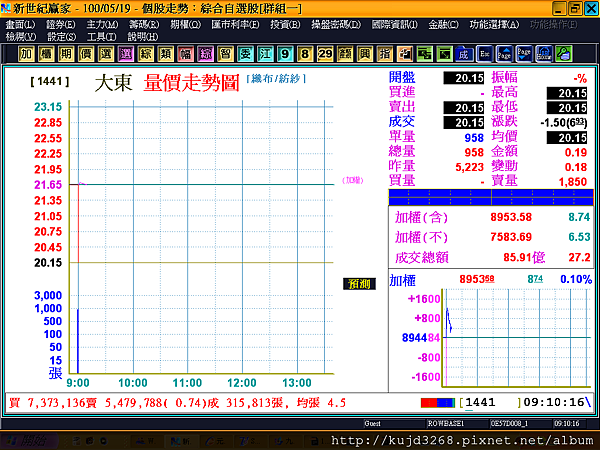Open the 證券(E) menu

(x=61, y=25)
